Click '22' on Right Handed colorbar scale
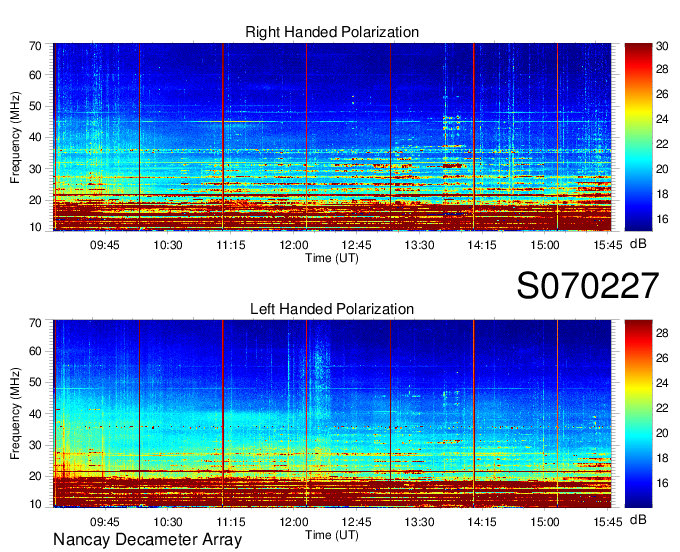Image resolution: width=680 pixels, height=552 pixels. [662, 144]
